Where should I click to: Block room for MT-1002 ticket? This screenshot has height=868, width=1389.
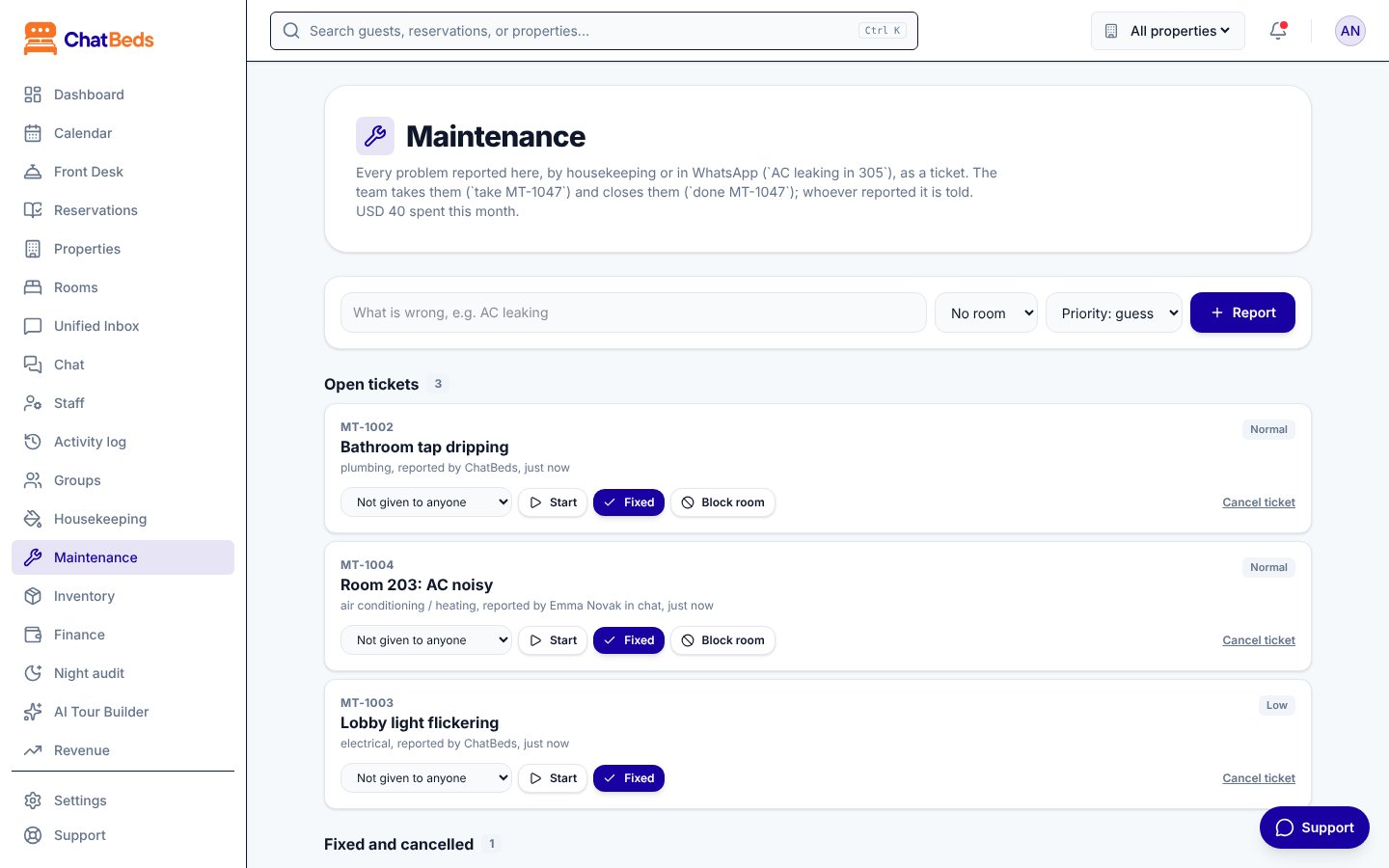[722, 502]
